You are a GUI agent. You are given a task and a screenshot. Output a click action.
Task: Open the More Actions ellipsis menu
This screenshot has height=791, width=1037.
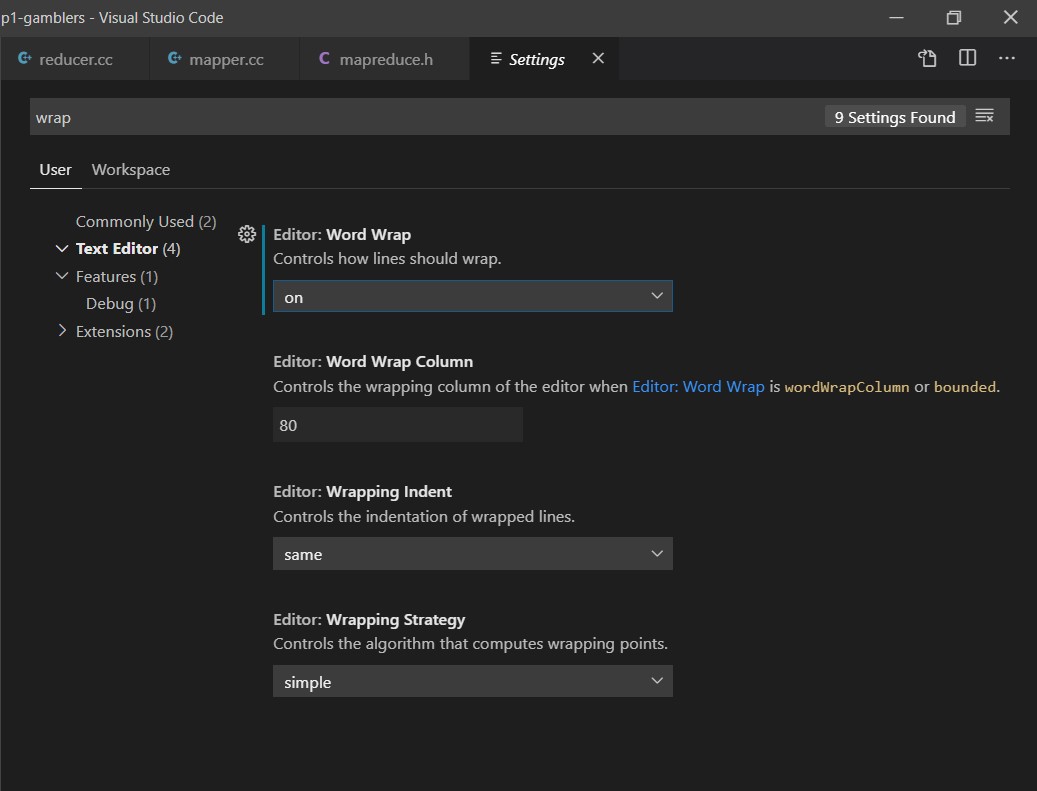click(1007, 58)
